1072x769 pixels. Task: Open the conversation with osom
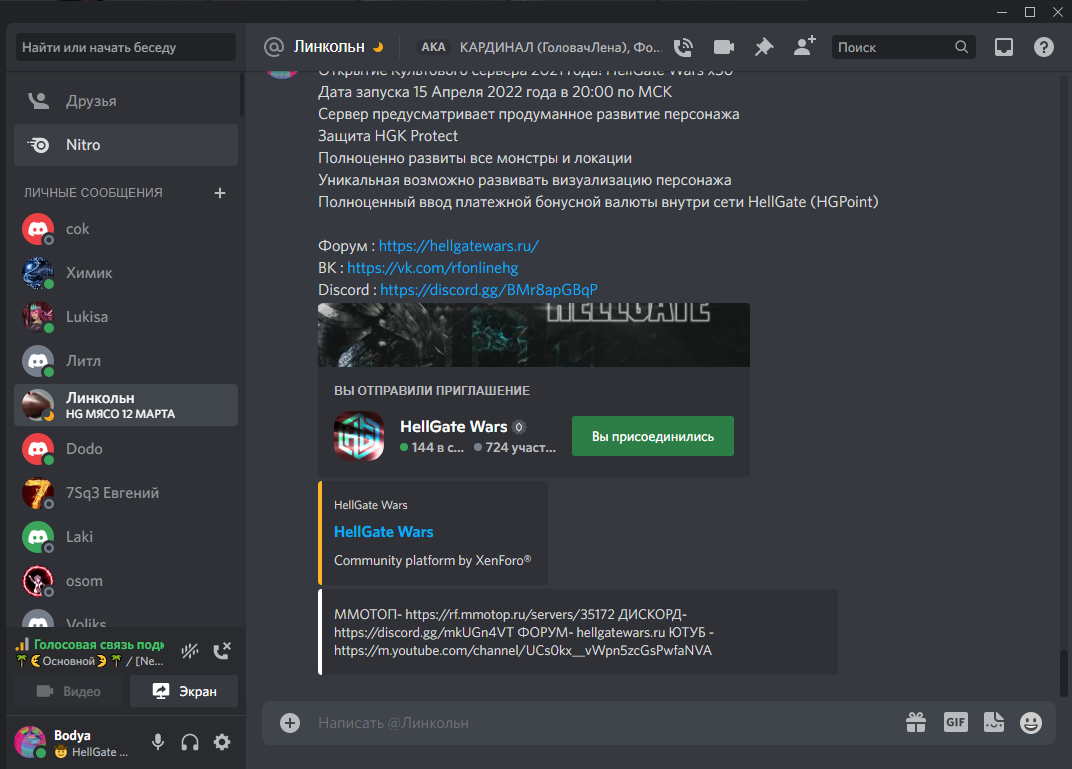[126, 581]
